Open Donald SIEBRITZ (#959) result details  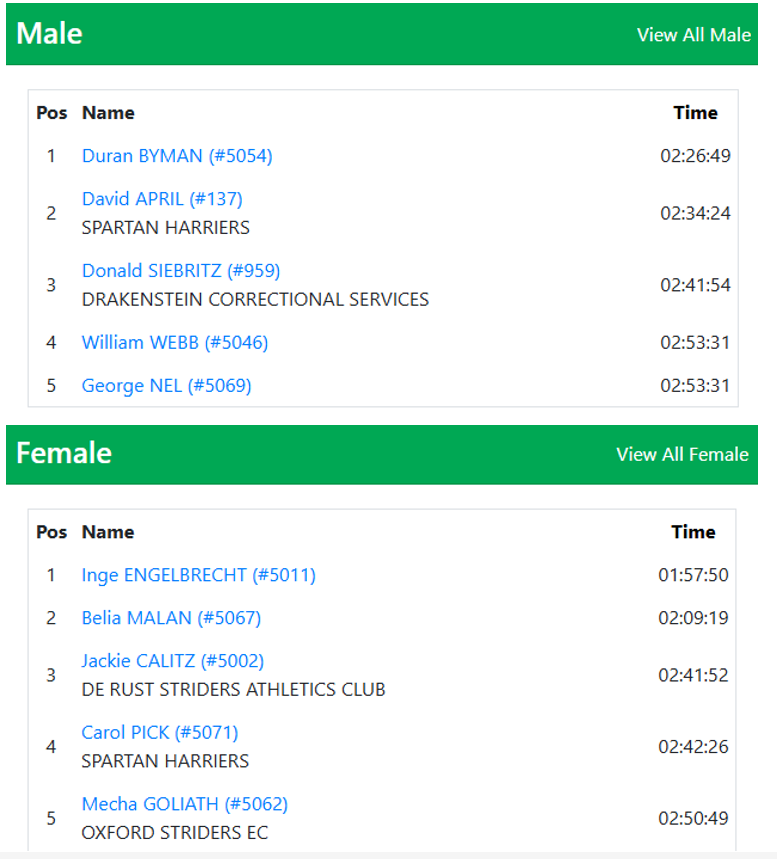181,271
